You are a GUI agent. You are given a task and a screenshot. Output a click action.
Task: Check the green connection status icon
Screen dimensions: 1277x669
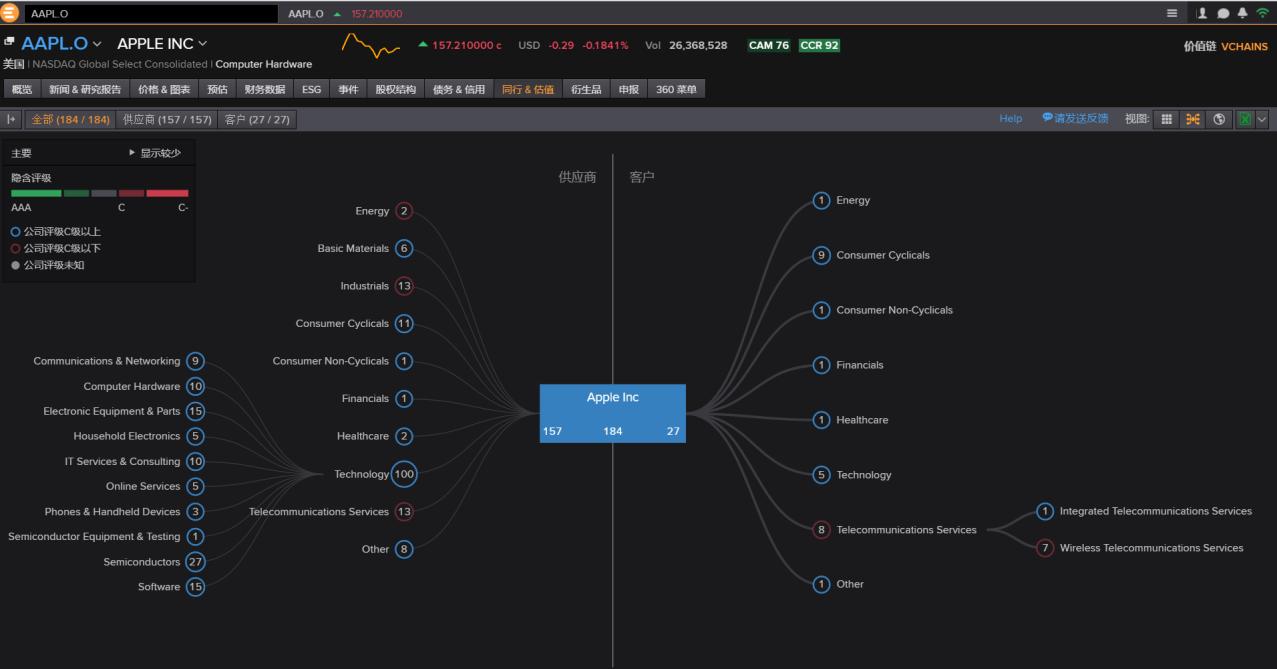pos(1263,13)
